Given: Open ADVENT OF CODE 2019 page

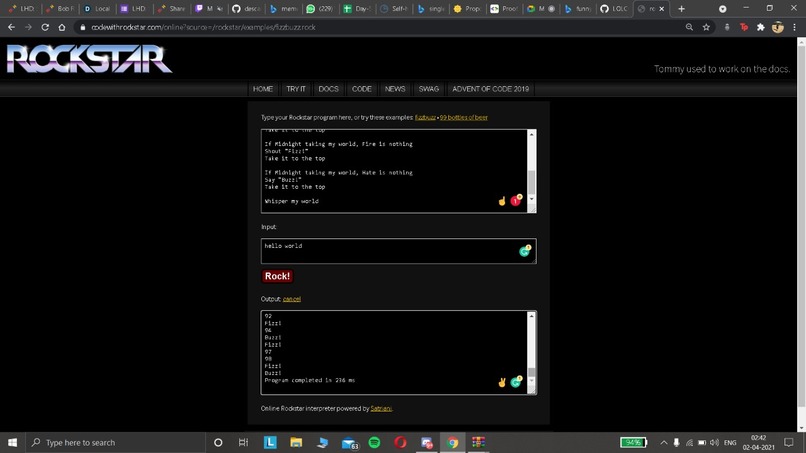Looking at the screenshot, I should pos(490,89).
